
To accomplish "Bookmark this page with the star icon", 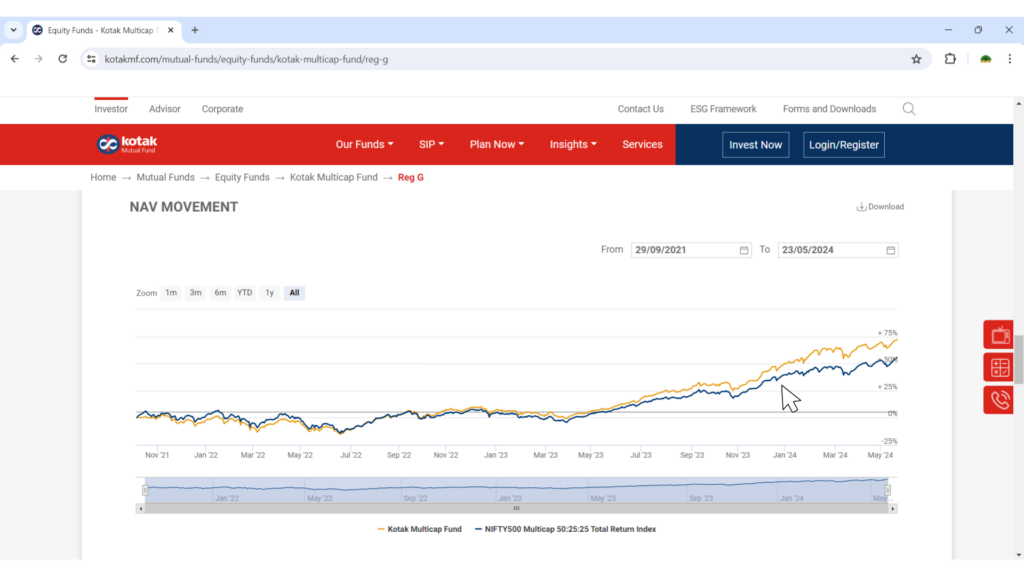I will (x=916, y=59).
